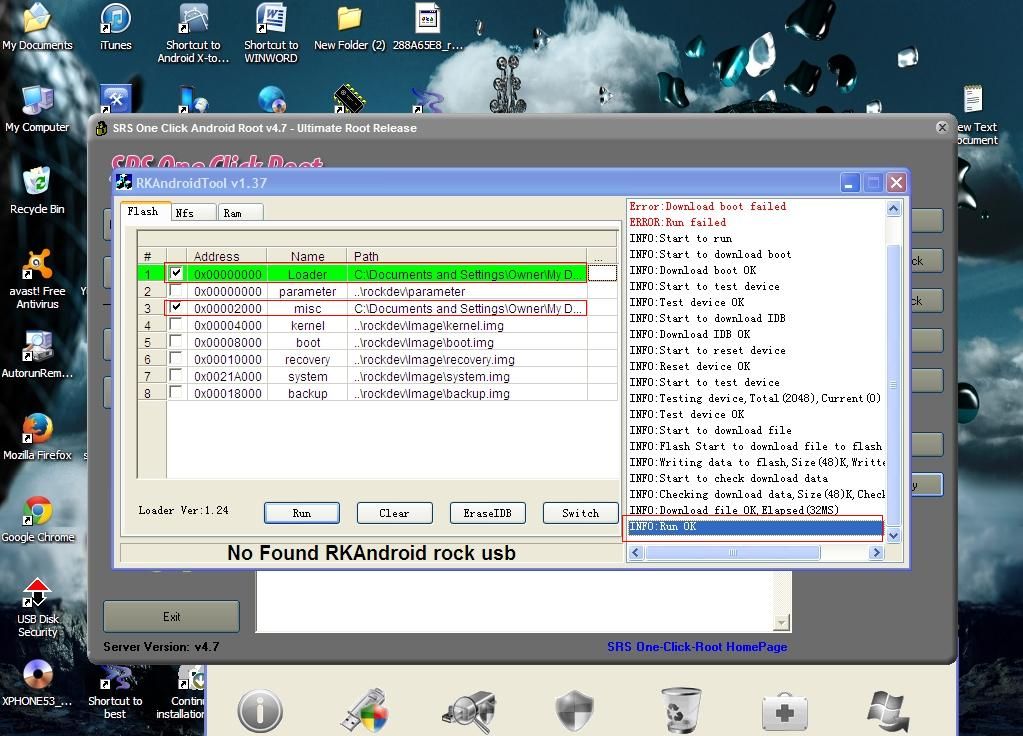The height and width of the screenshot is (736, 1023).
Task: Open the My Documents desktop icon
Action: (37, 26)
